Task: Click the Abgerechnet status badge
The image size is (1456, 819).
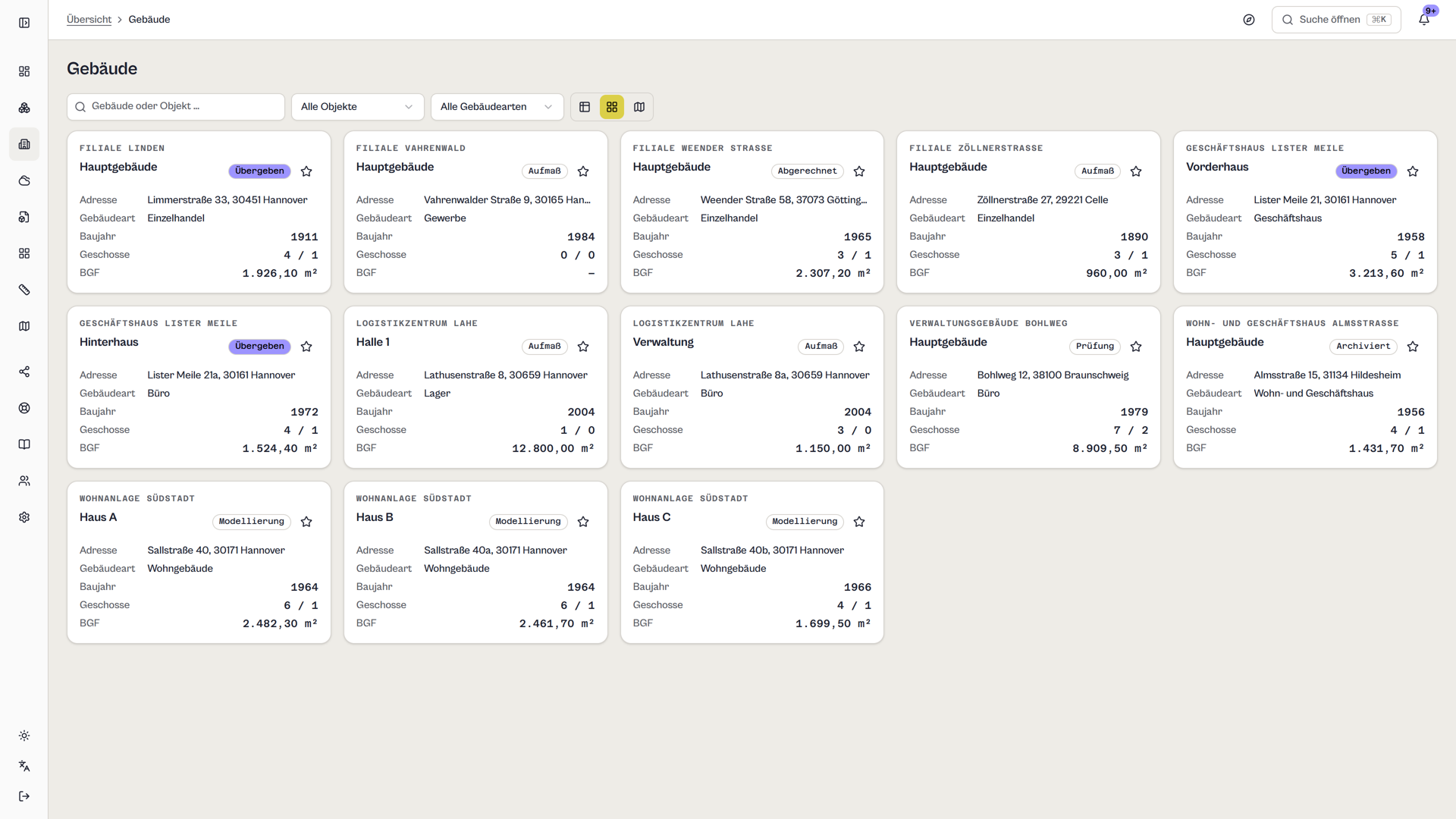Action: [807, 171]
